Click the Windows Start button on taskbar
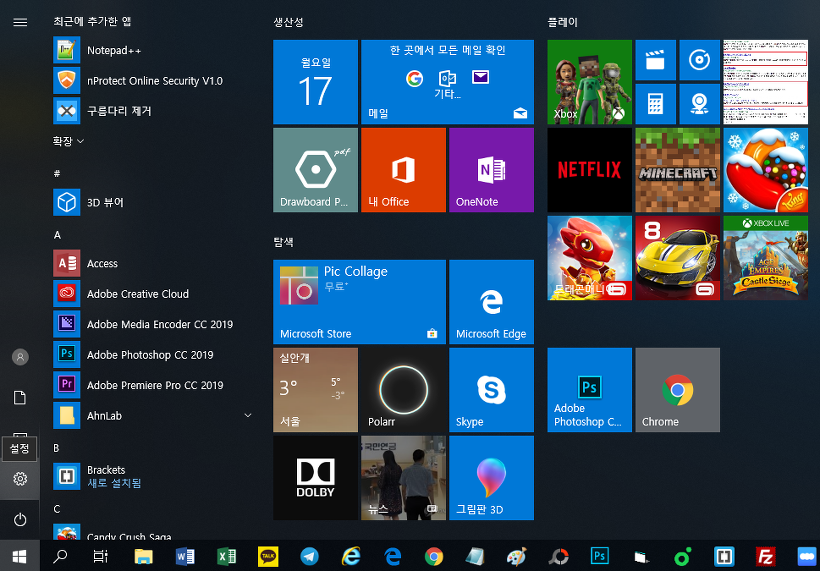The height and width of the screenshot is (571, 820). click(20, 556)
